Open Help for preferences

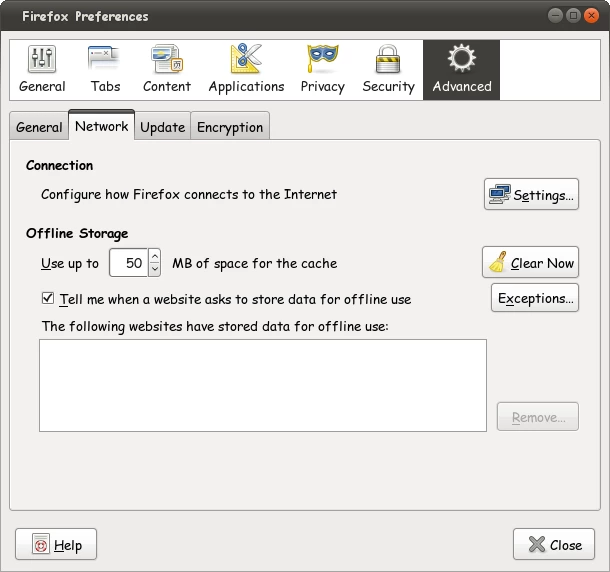click(56, 544)
